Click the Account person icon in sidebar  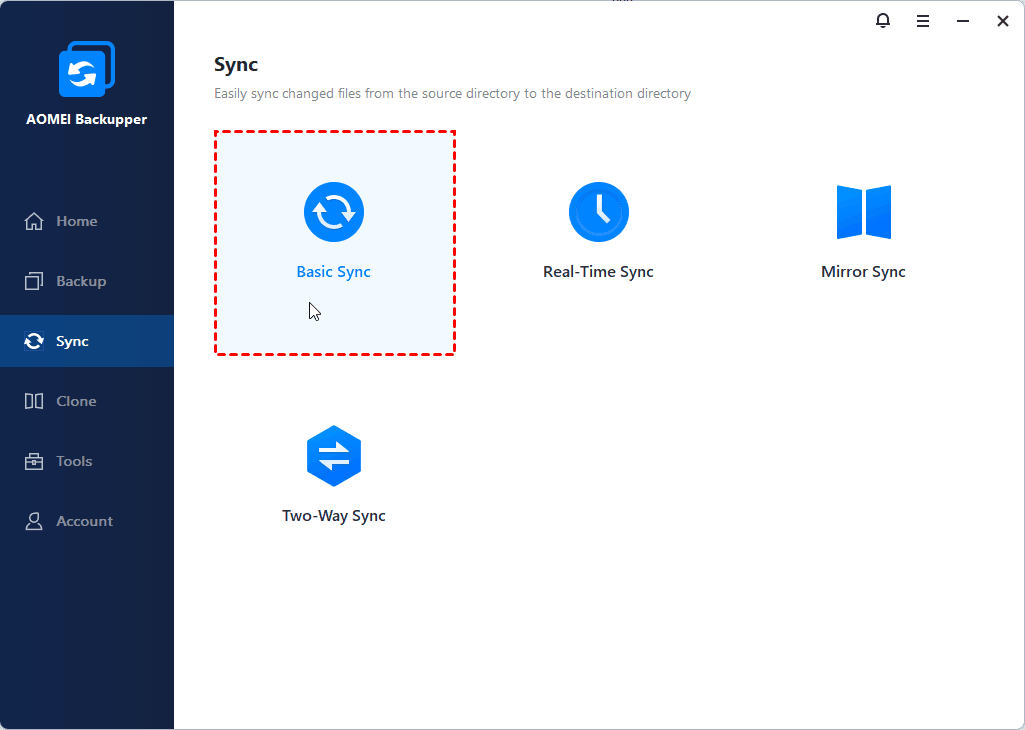34,521
